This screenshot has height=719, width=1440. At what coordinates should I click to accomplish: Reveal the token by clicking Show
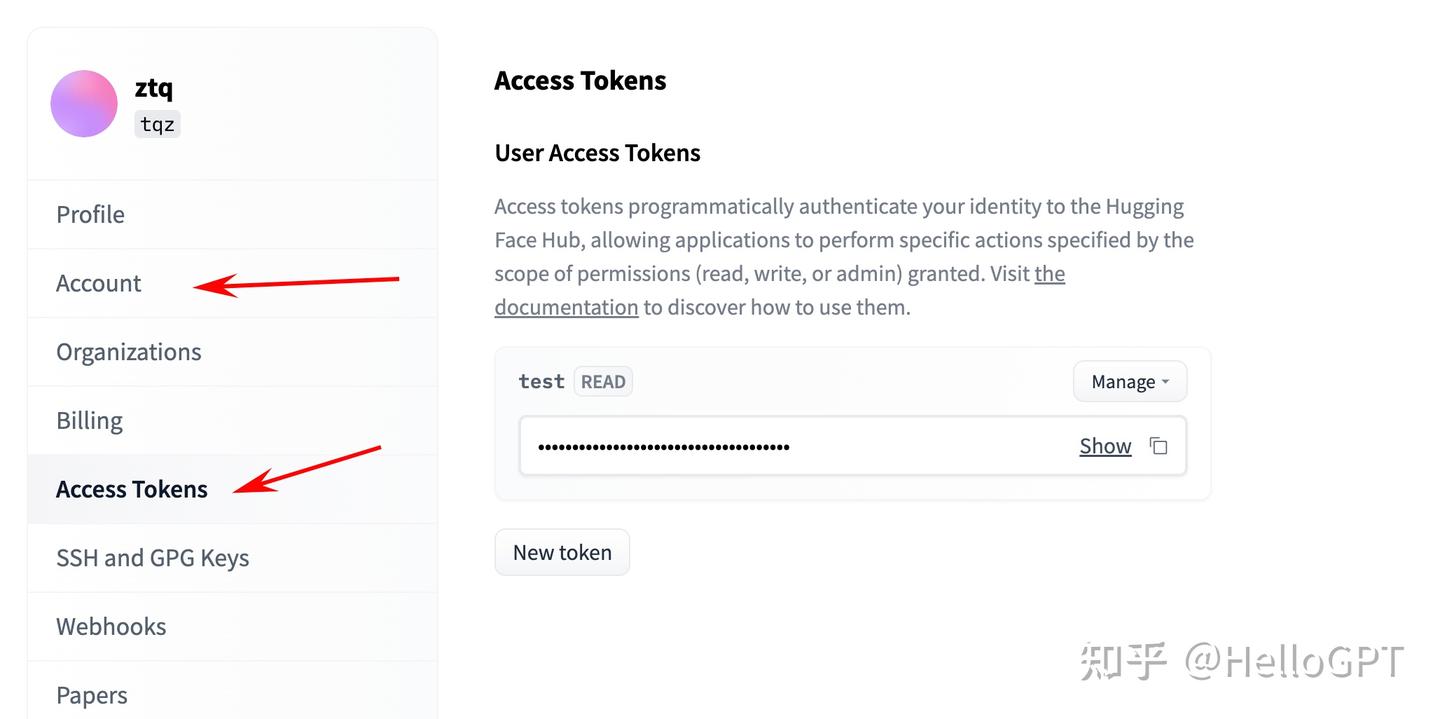(x=1105, y=446)
